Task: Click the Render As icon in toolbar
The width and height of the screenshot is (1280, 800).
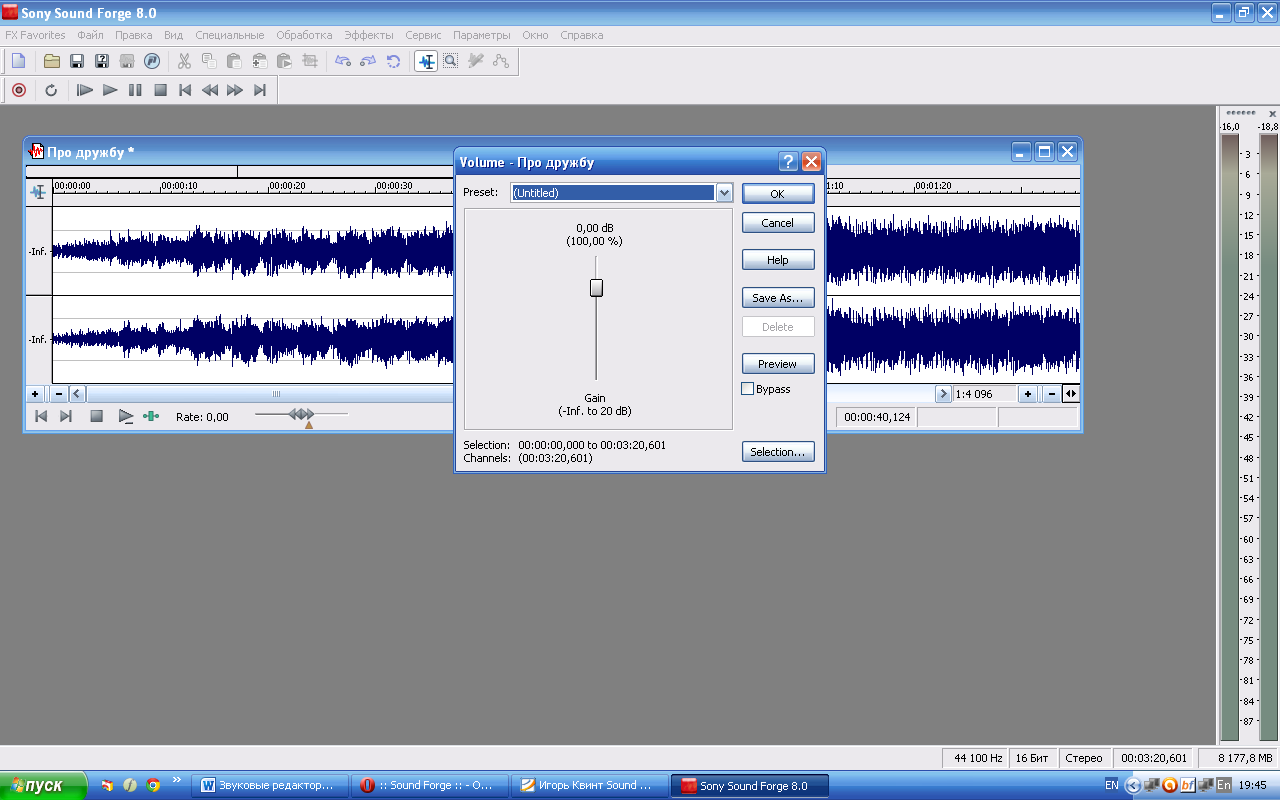Action: [x=127, y=61]
